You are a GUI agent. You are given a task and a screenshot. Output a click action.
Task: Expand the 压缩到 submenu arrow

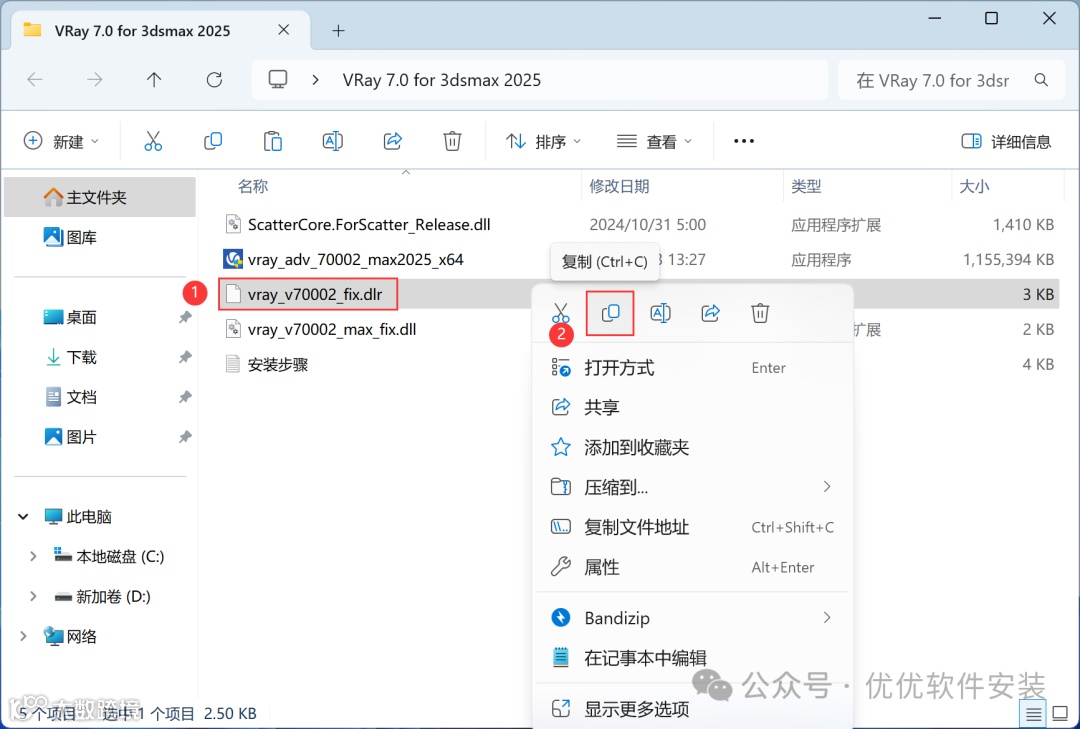827,487
